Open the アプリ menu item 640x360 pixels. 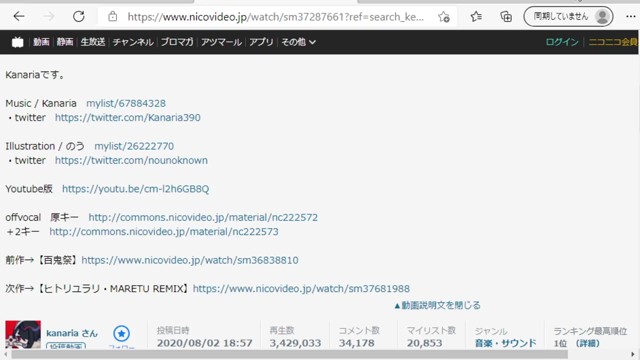261,42
